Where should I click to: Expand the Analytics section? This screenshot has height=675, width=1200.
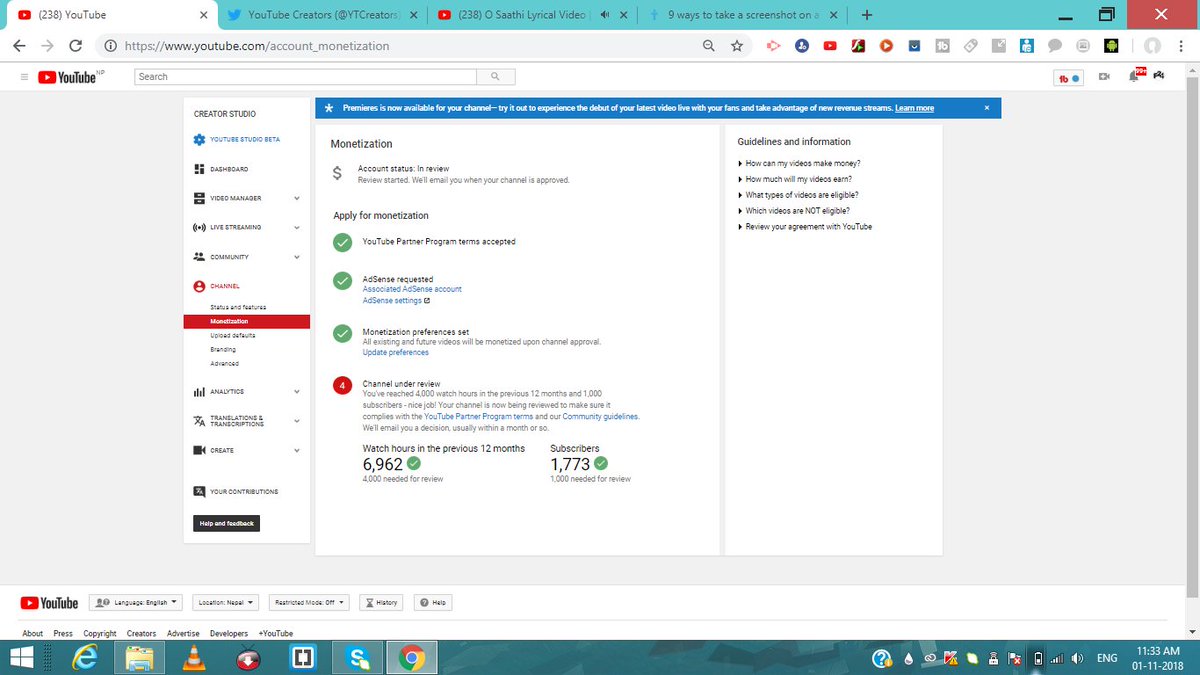pos(297,391)
